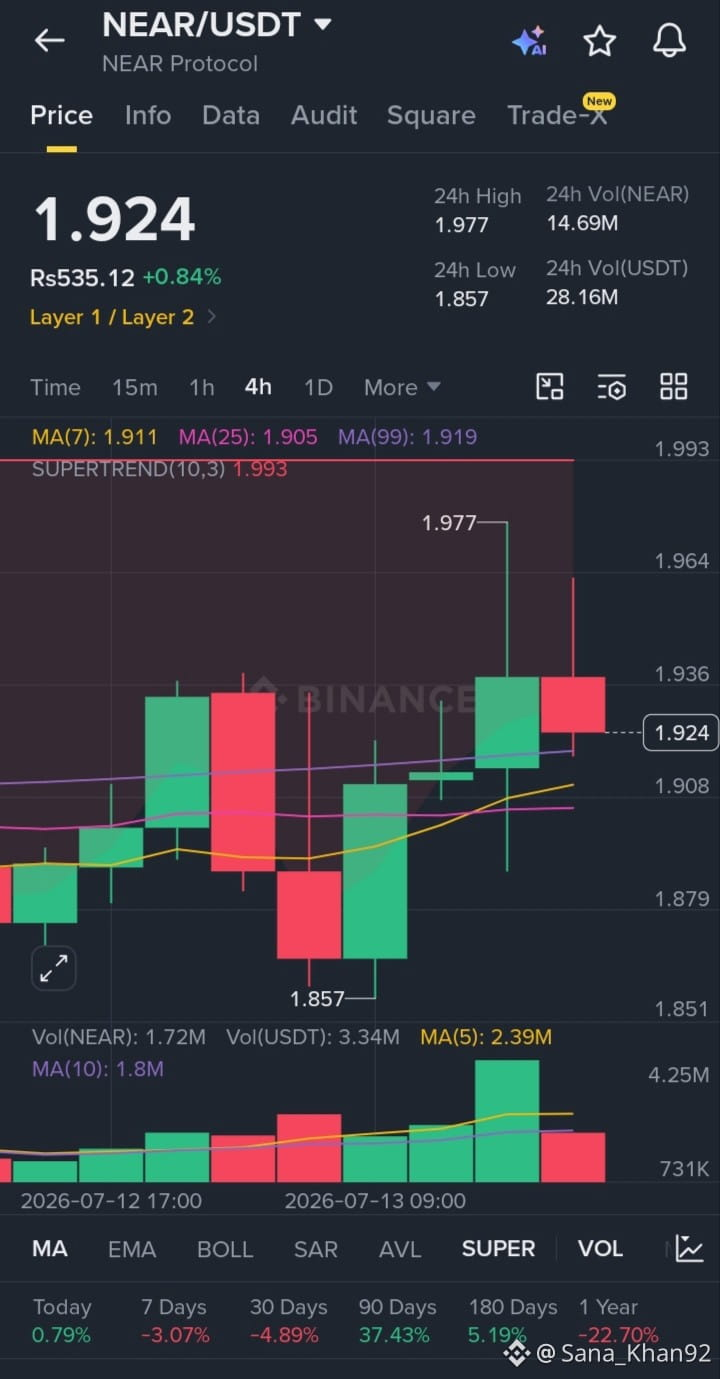Click the 24h Vol(USDT) 28.16M value
Viewport: 720px width, 1379px height.
[x=582, y=296]
